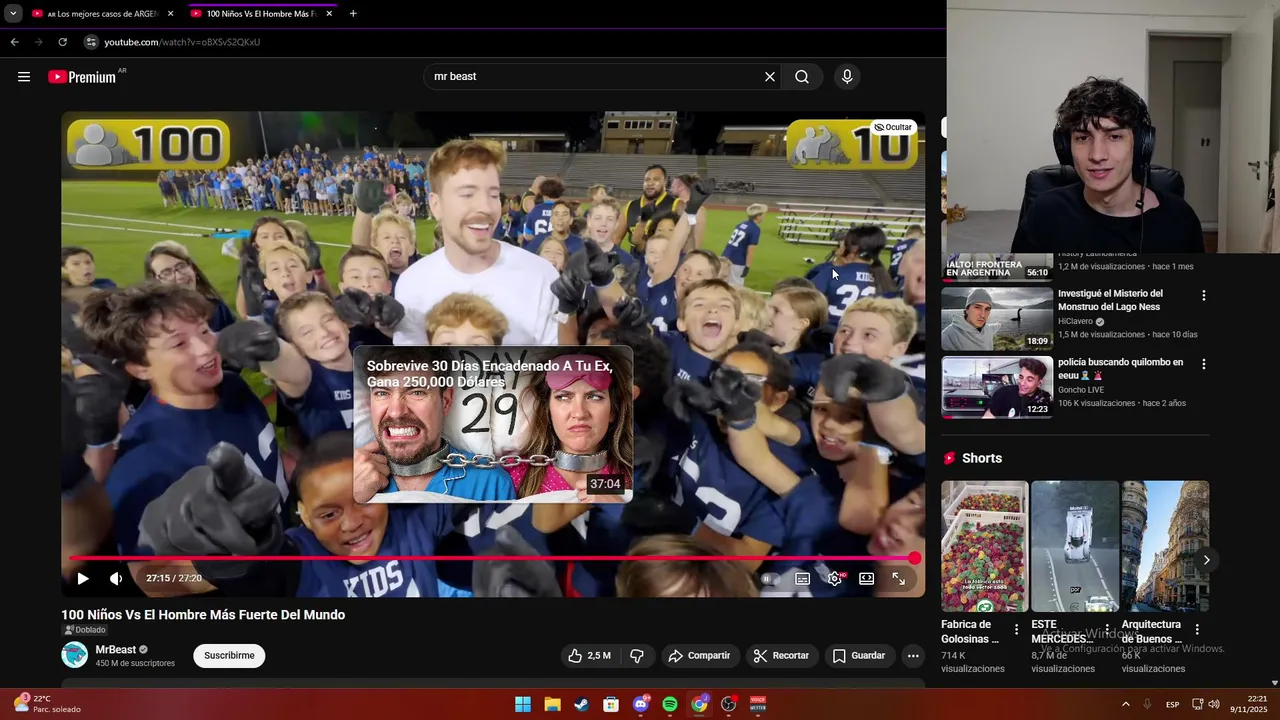Screen dimensions: 1280x720
Task: Close the '100 Niños' browser tab
Action: point(329,14)
